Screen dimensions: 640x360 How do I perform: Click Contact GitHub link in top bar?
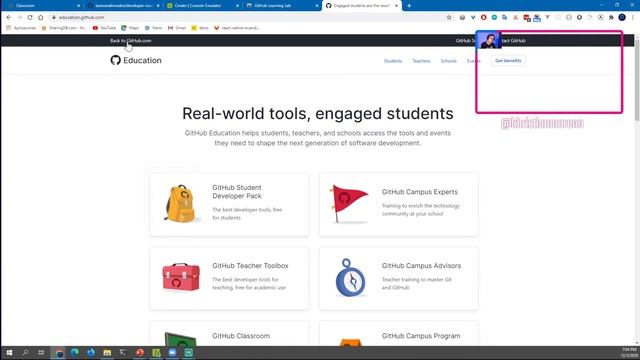513,40
